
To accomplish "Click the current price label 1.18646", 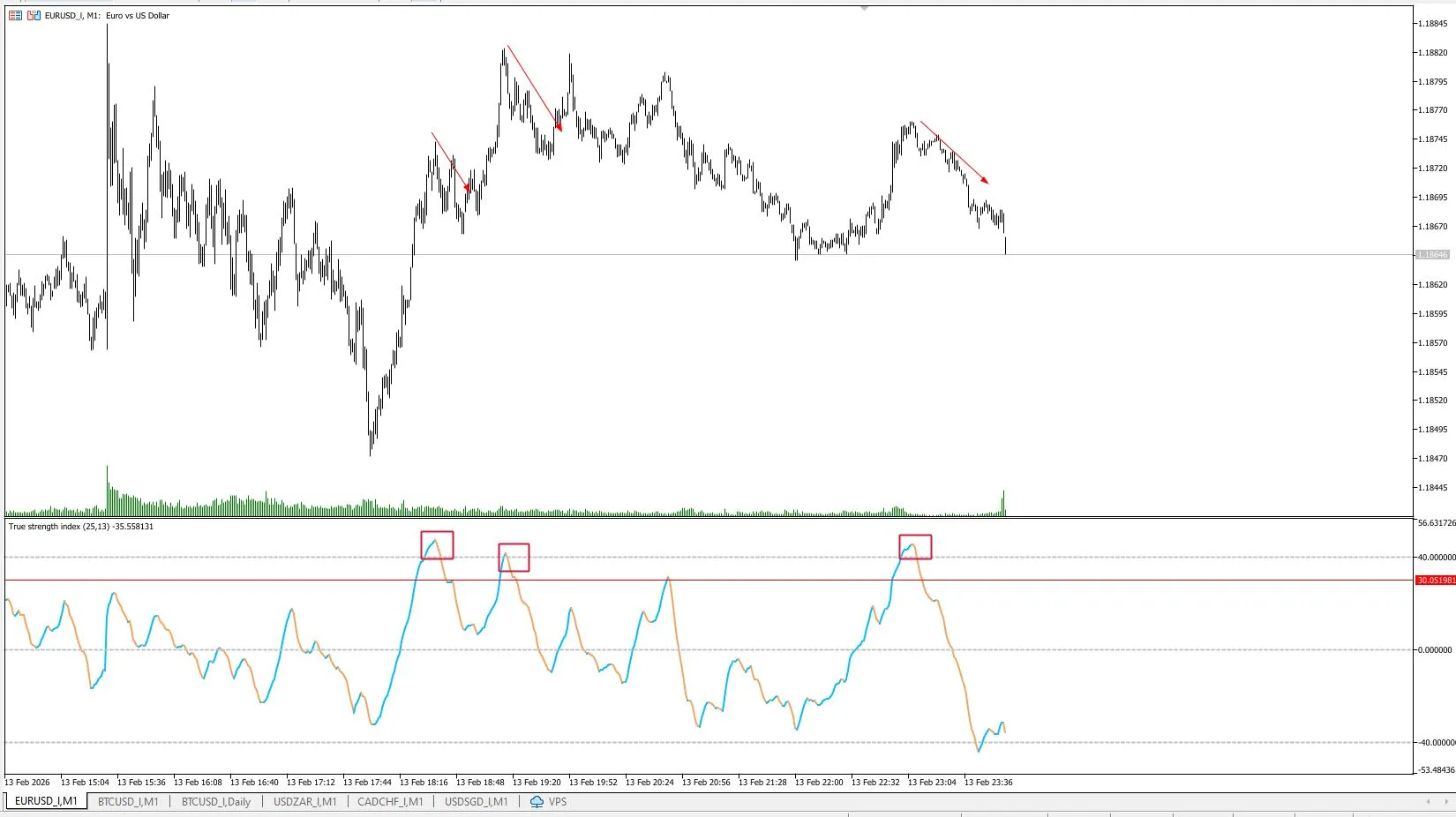I will 1432,255.
